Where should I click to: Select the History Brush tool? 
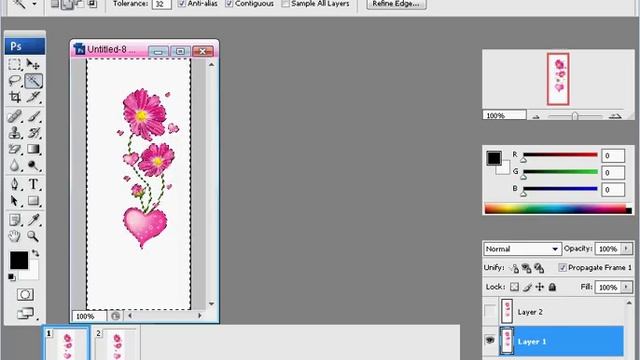point(33,133)
